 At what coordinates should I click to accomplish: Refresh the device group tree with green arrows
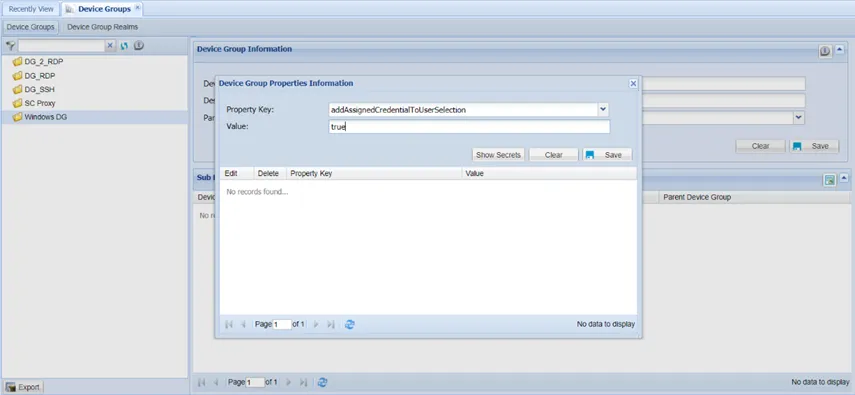tap(124, 46)
